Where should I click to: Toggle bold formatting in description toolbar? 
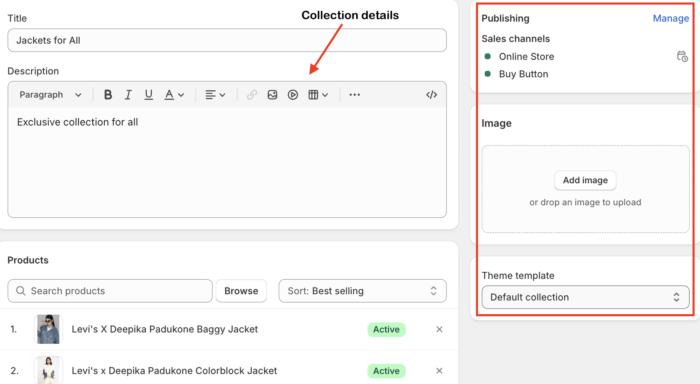(x=108, y=95)
